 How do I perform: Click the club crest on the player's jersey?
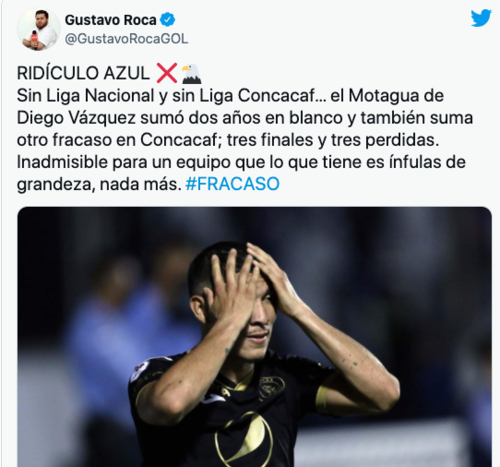tap(272, 386)
